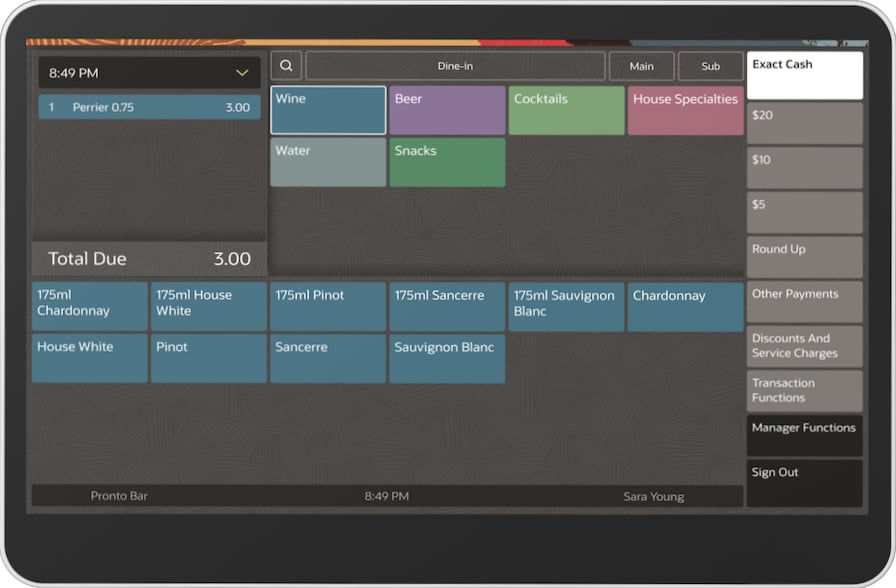Add a Sancerre bottle
896x588 pixels.
click(328, 358)
